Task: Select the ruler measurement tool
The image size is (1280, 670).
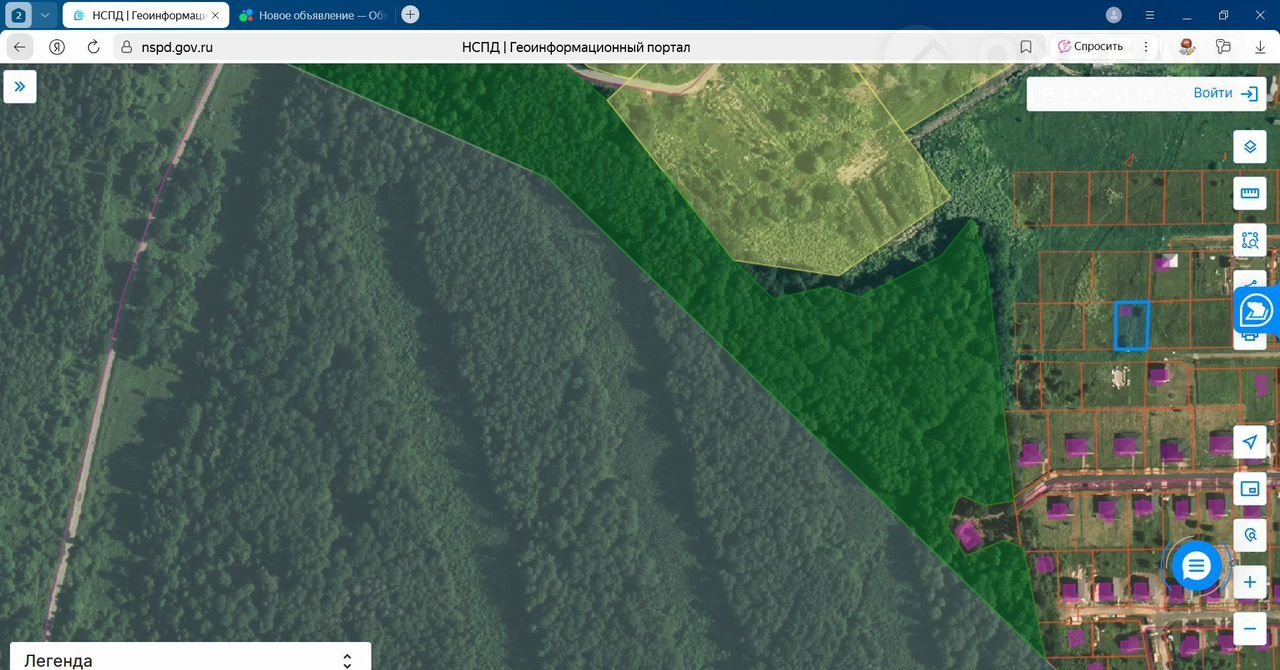Action: point(1249,193)
